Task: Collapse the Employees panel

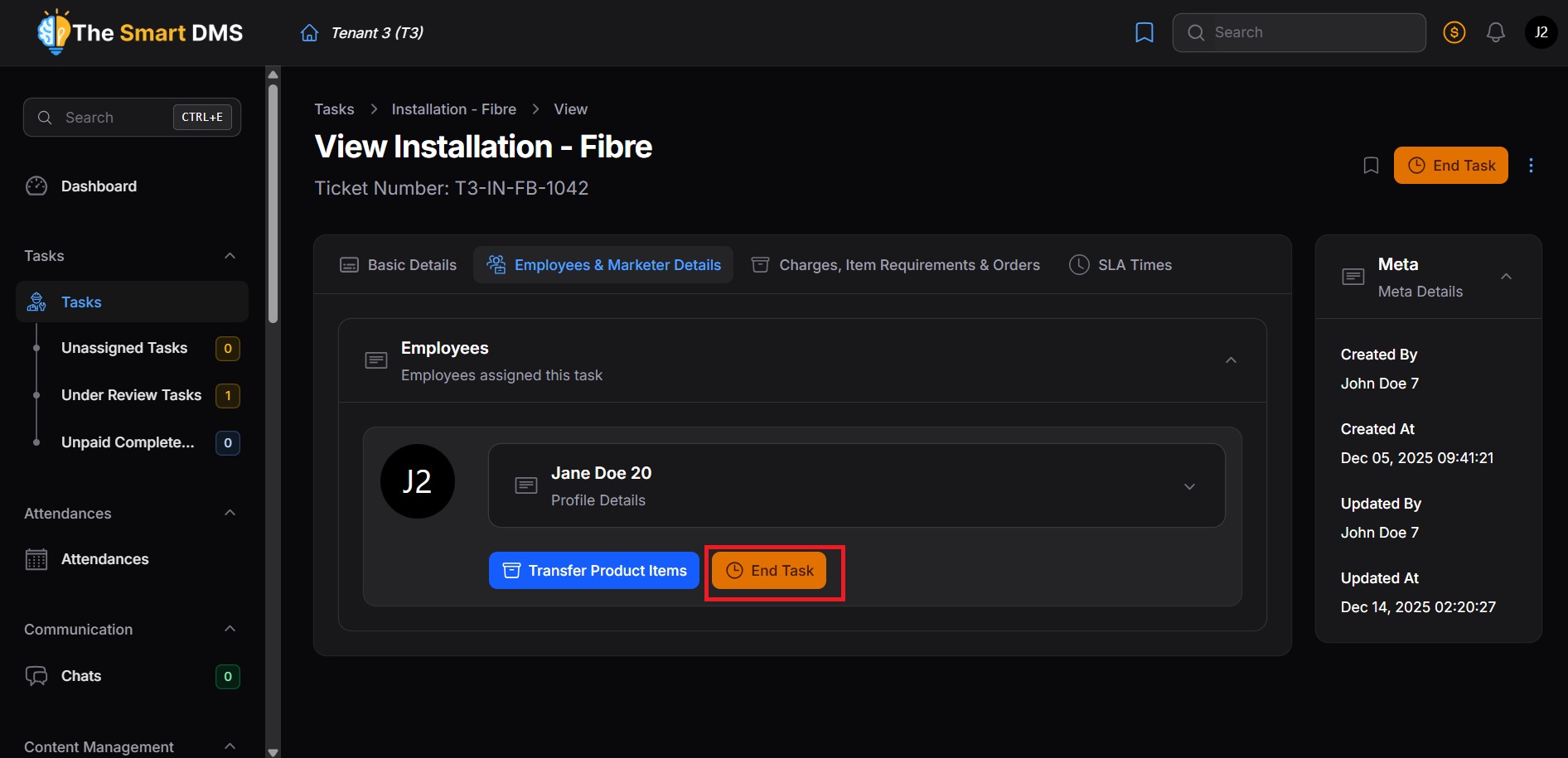Action: (x=1231, y=360)
